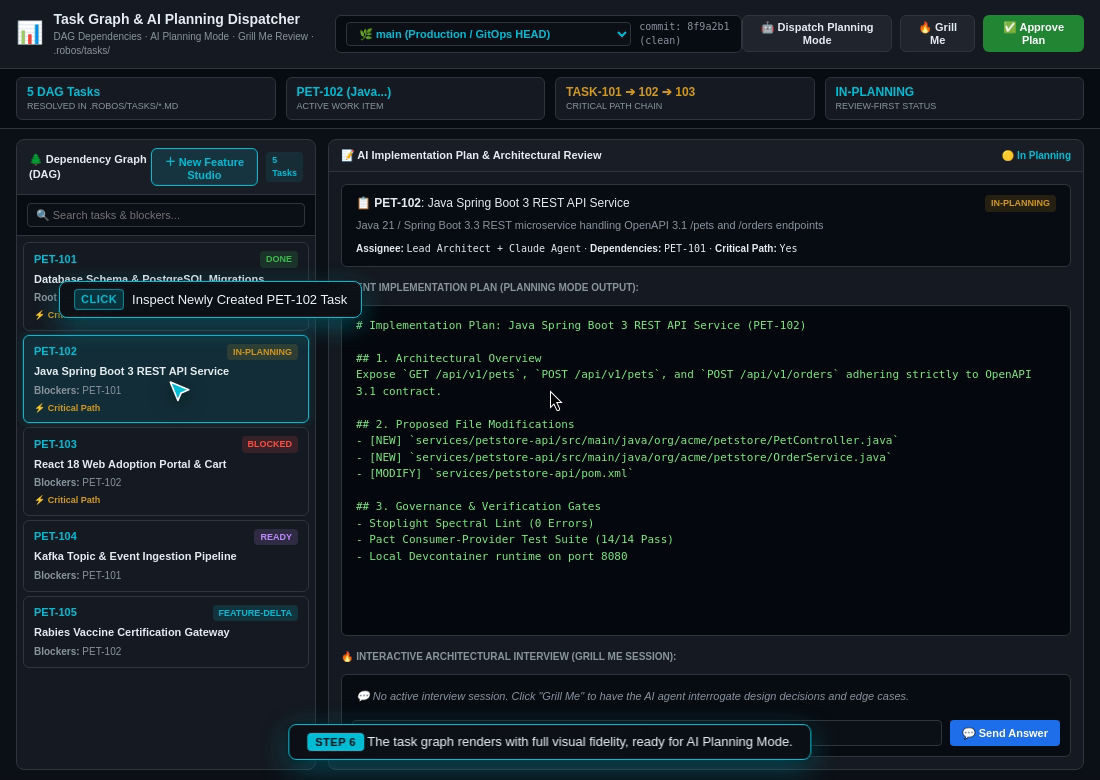Click Blockers: PET-102 text on PET-105 card
1100x780 pixels.
click(x=77, y=651)
